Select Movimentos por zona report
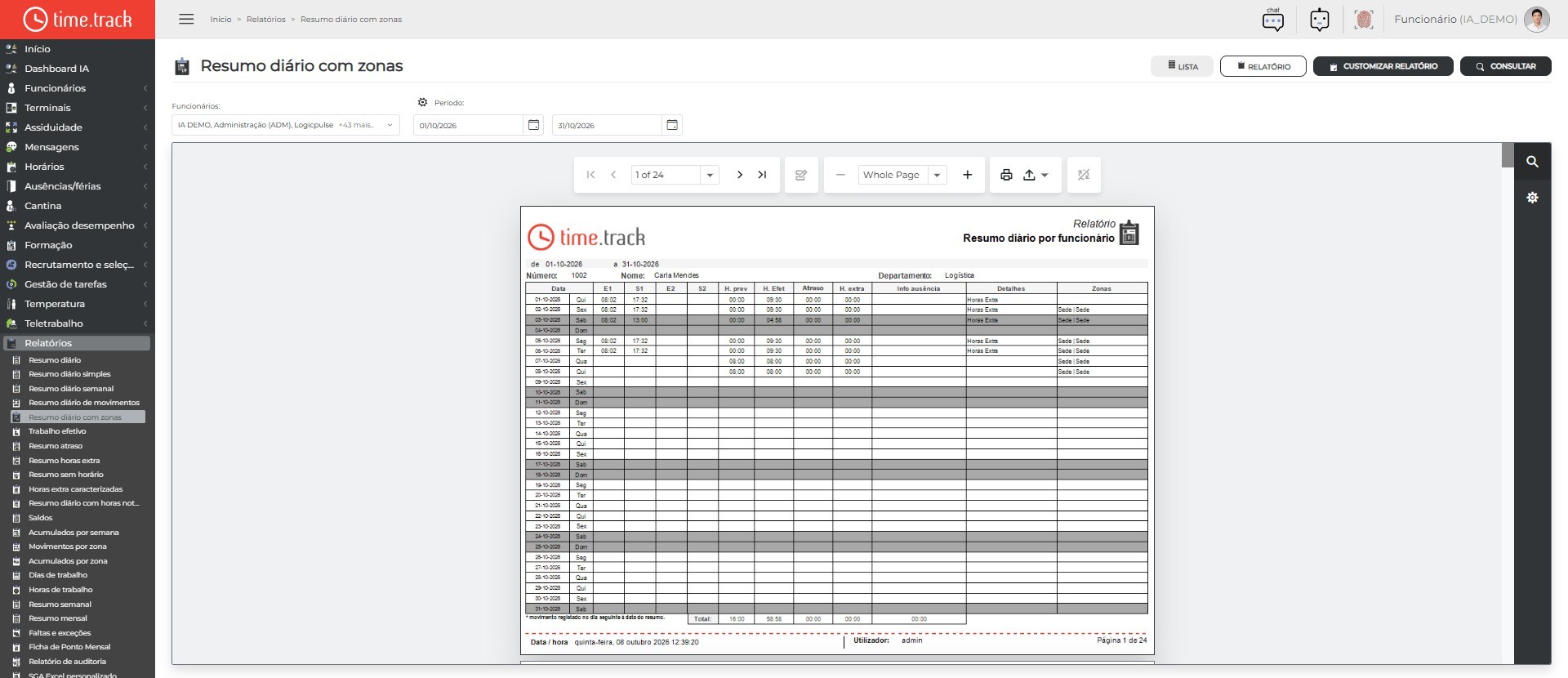Viewport: 1568px width, 678px height. tap(68, 546)
